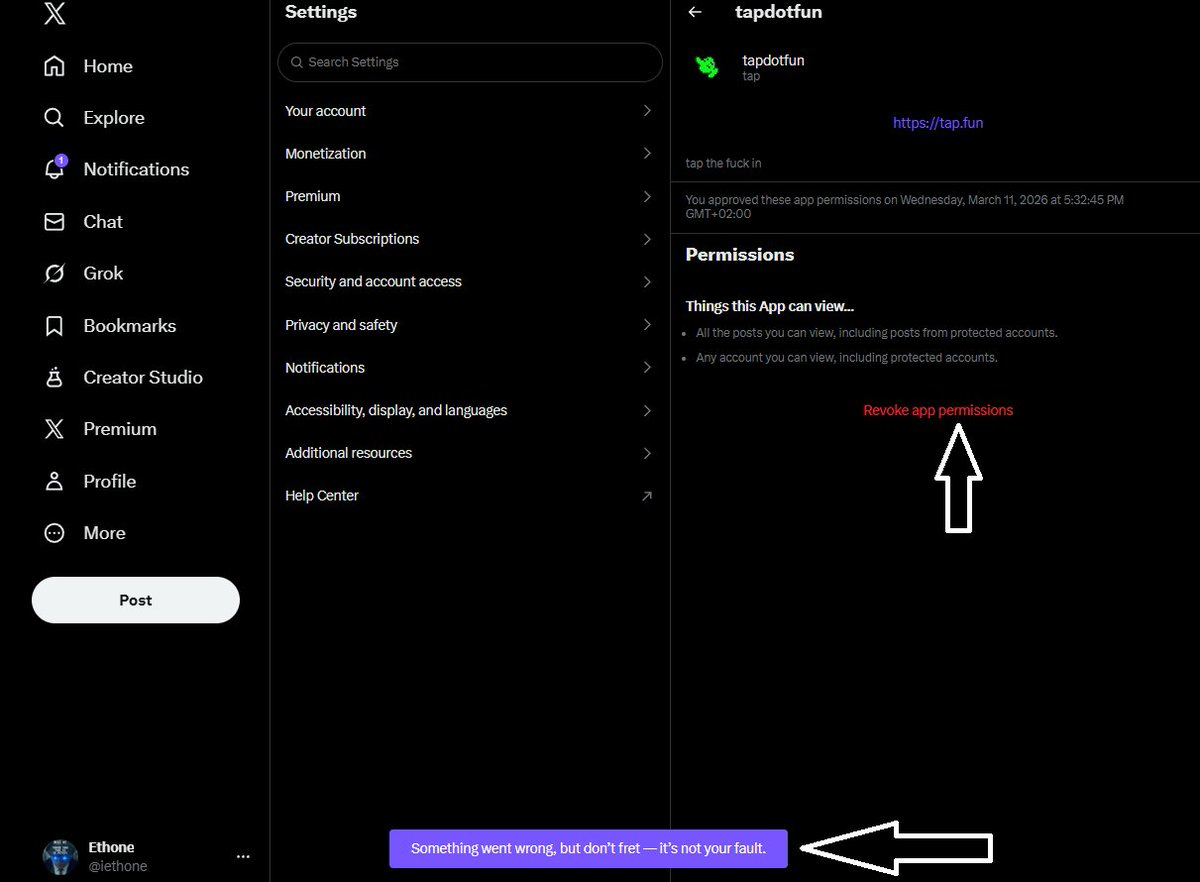The image size is (1200, 882).
Task: Click the green tapdotfun app logo
Action: pyautogui.click(x=707, y=67)
